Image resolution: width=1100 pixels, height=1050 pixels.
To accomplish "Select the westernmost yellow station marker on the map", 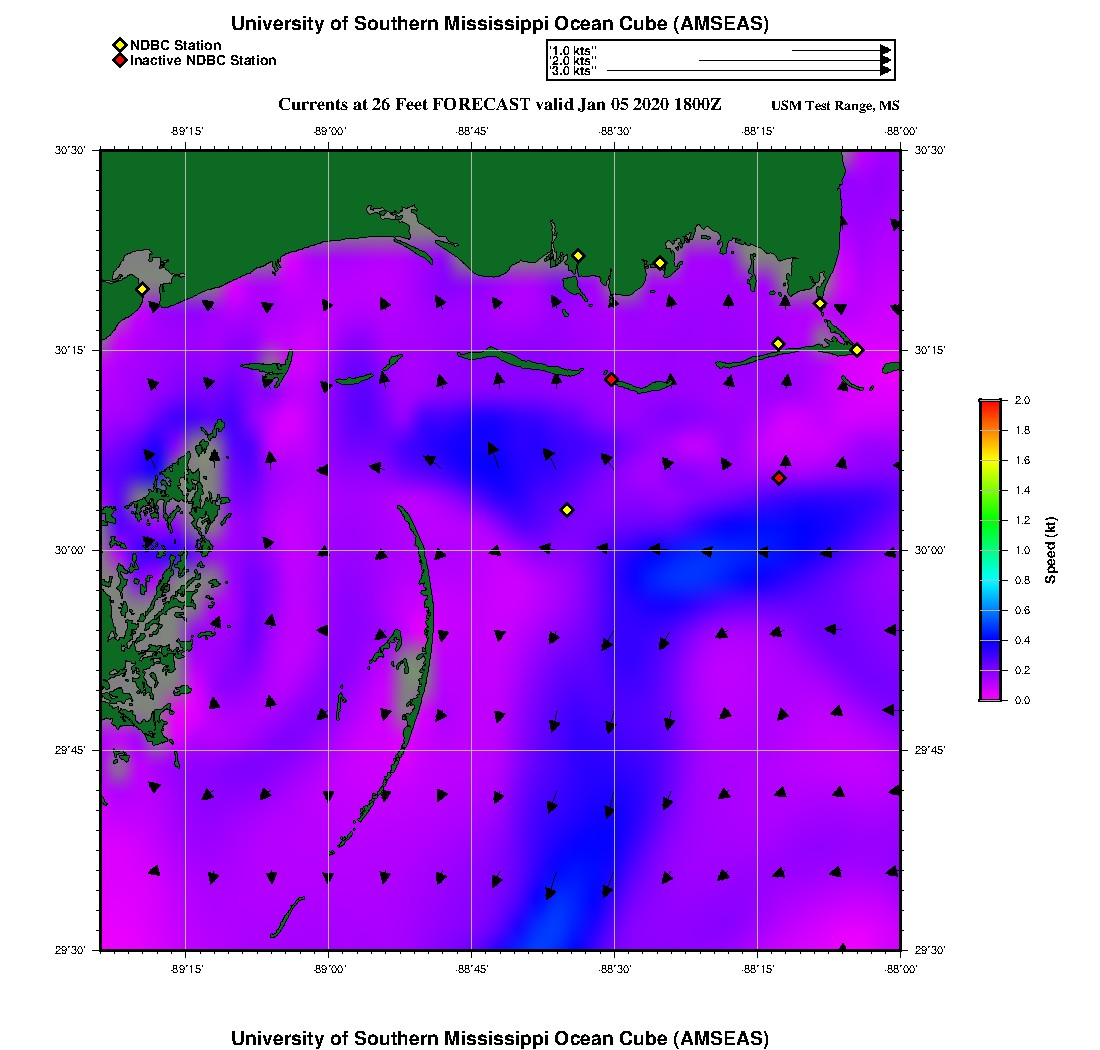I will coord(142,289).
